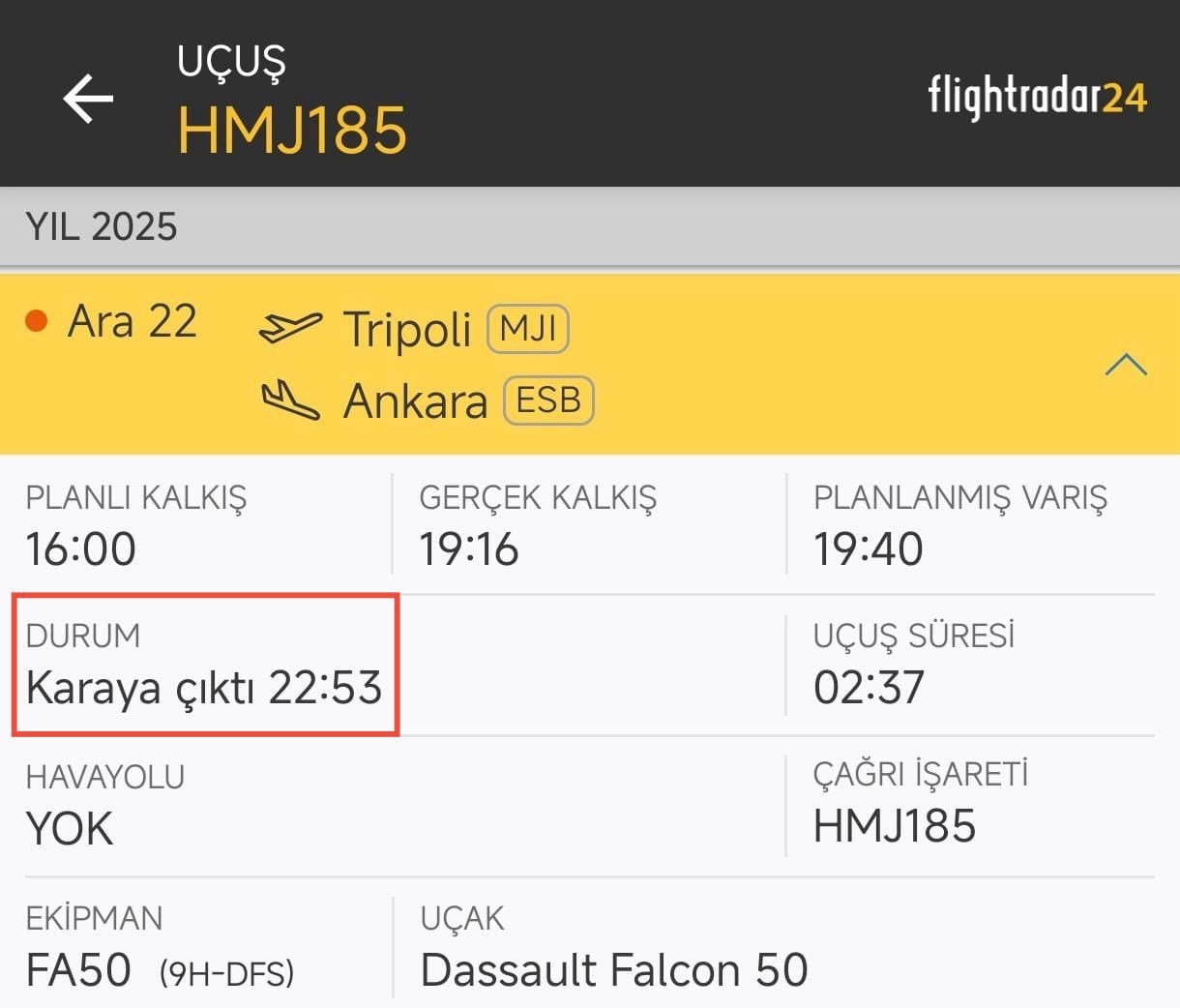The height and width of the screenshot is (1008, 1180).
Task: Select the ESB airport code badge
Action: point(547,400)
